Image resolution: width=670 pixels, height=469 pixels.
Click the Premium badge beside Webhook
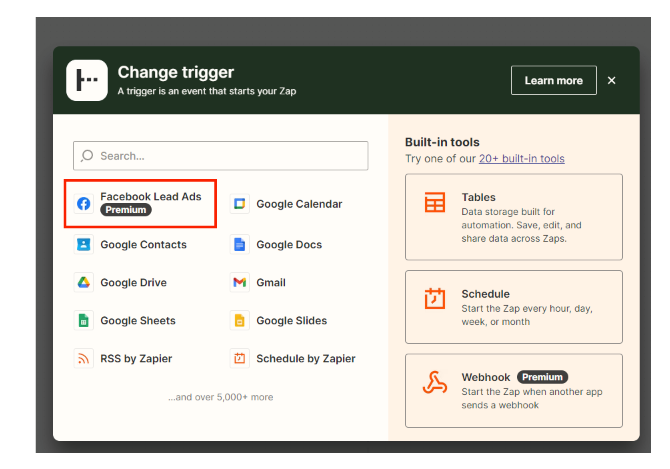pos(543,377)
